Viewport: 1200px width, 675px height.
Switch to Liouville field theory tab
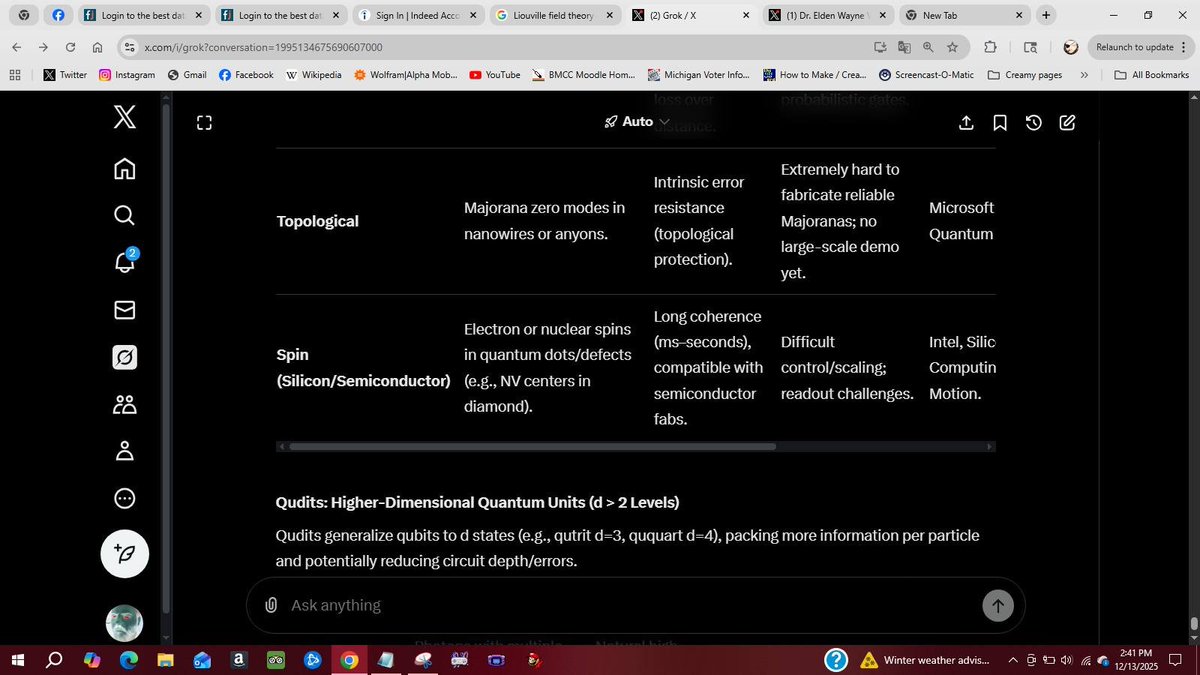pyautogui.click(x=552, y=16)
